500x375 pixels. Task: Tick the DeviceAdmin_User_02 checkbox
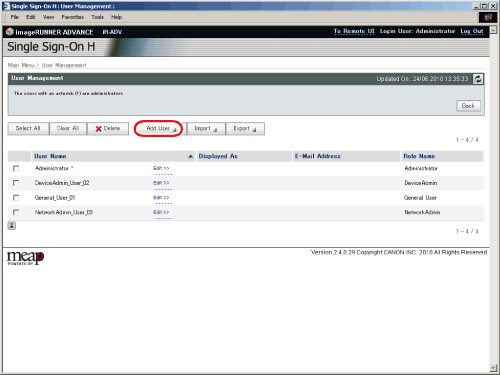(x=16, y=183)
